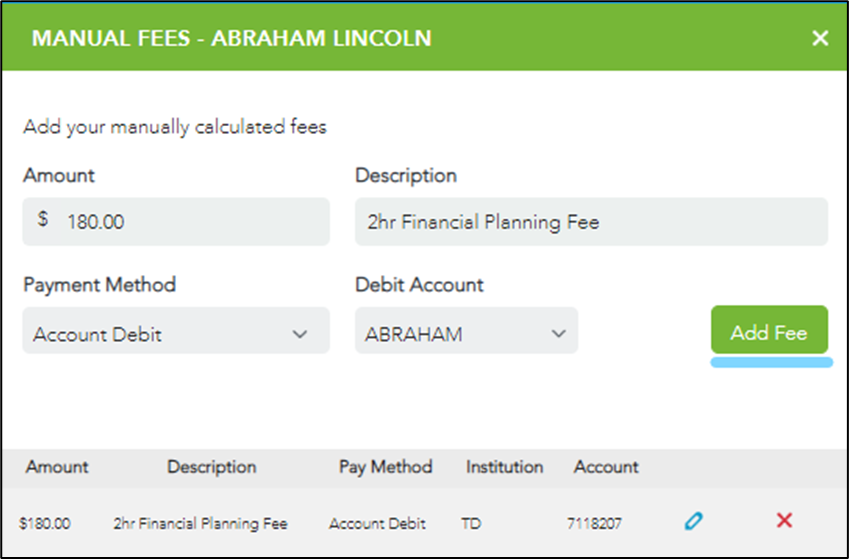Open the Account Debit payment method dropdown
This screenshot has width=849, height=559.
pos(176,330)
